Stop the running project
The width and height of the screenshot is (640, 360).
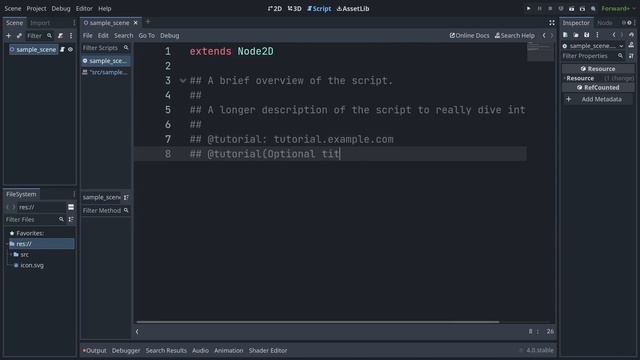click(x=550, y=9)
